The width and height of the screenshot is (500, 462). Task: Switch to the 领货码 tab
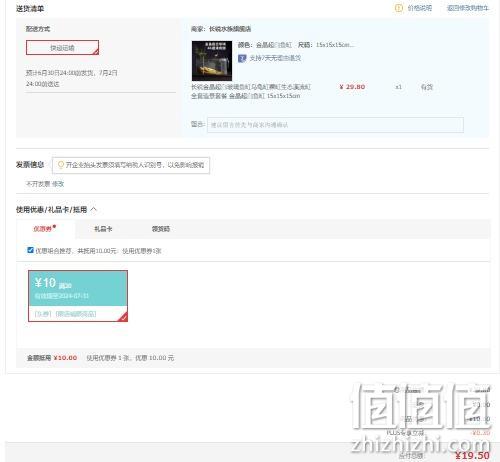coord(161,229)
